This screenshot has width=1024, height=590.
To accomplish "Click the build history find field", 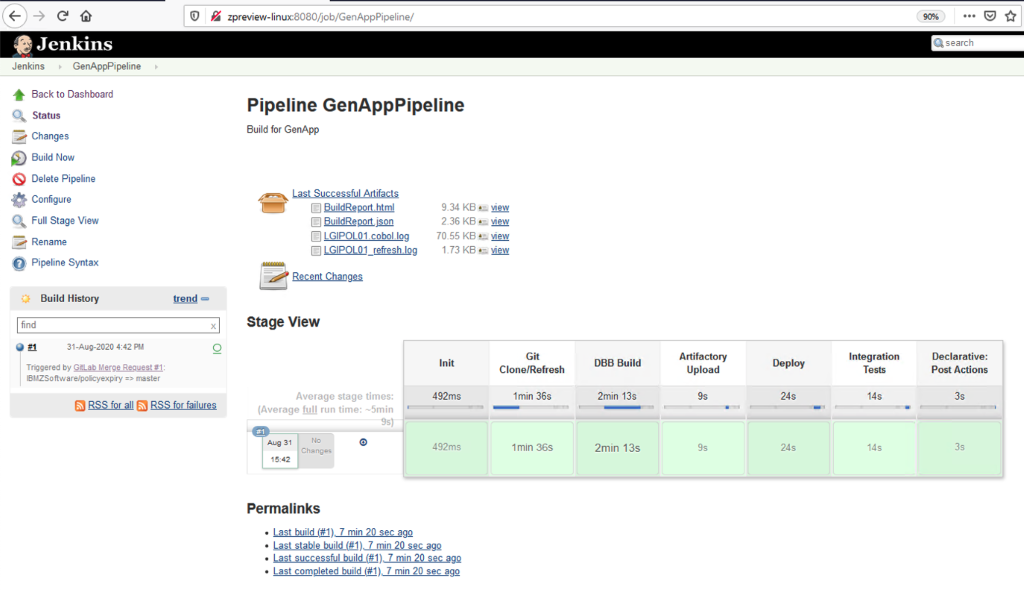I will click(x=118, y=325).
